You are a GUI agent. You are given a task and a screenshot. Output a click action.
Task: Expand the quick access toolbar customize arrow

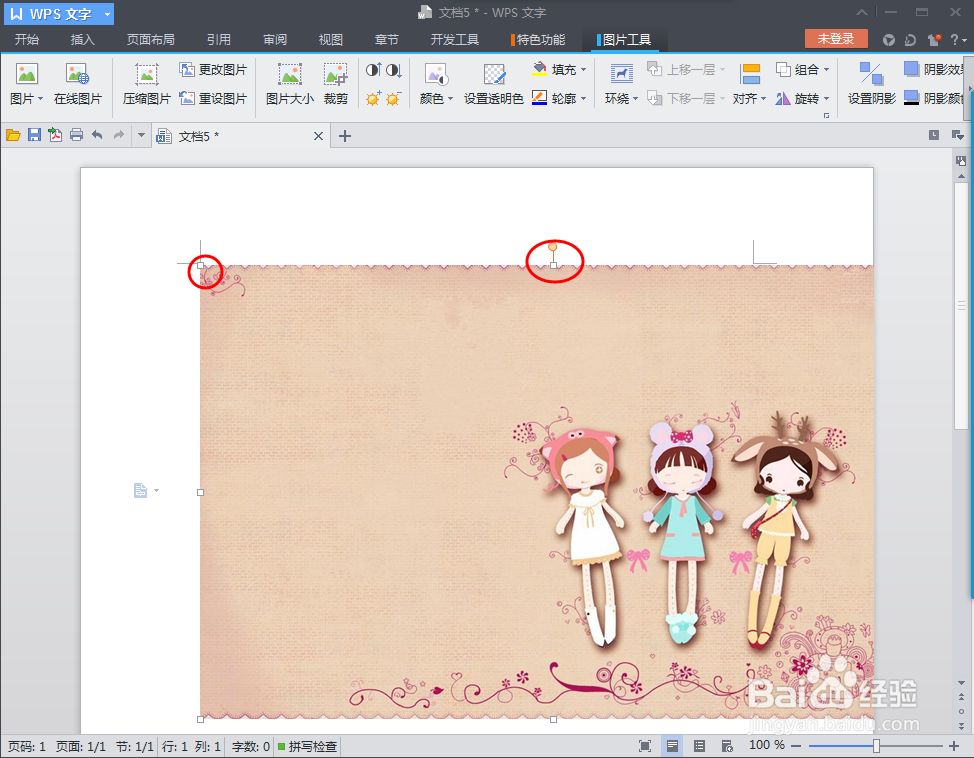tap(142, 135)
